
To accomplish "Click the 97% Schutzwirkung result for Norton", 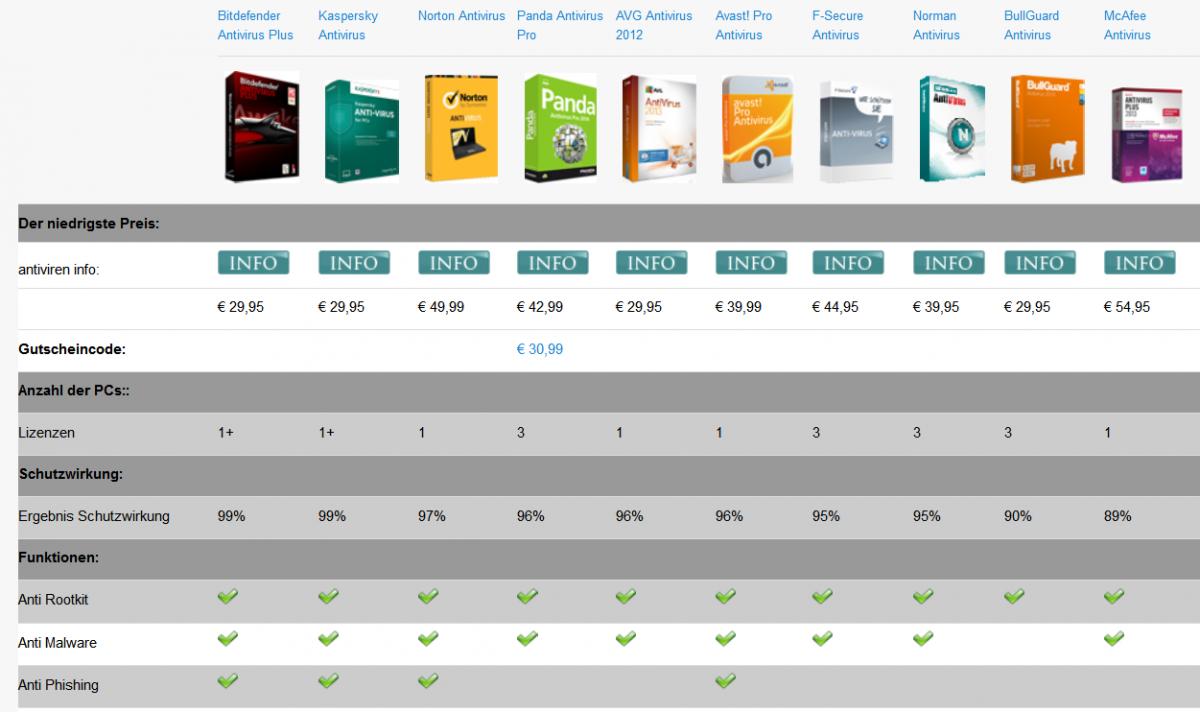I will (x=432, y=516).
